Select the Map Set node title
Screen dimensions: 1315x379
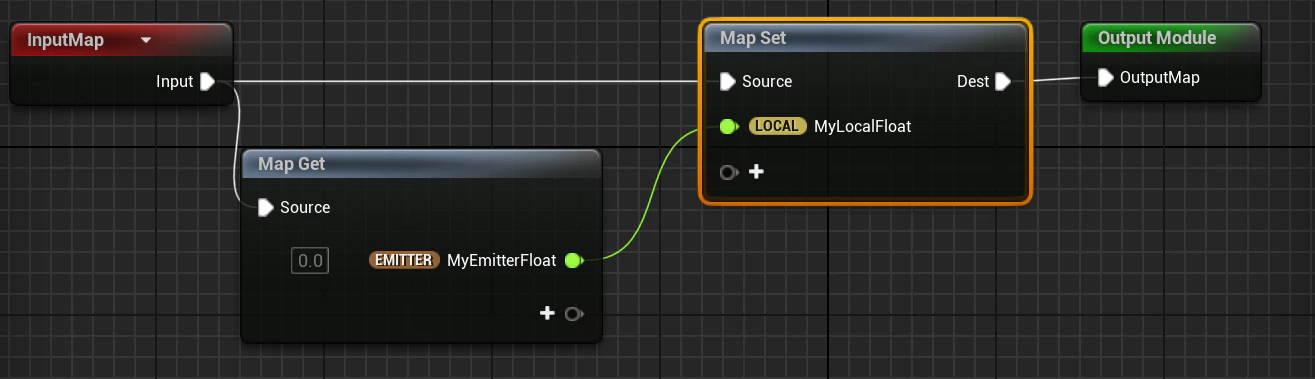753,39
